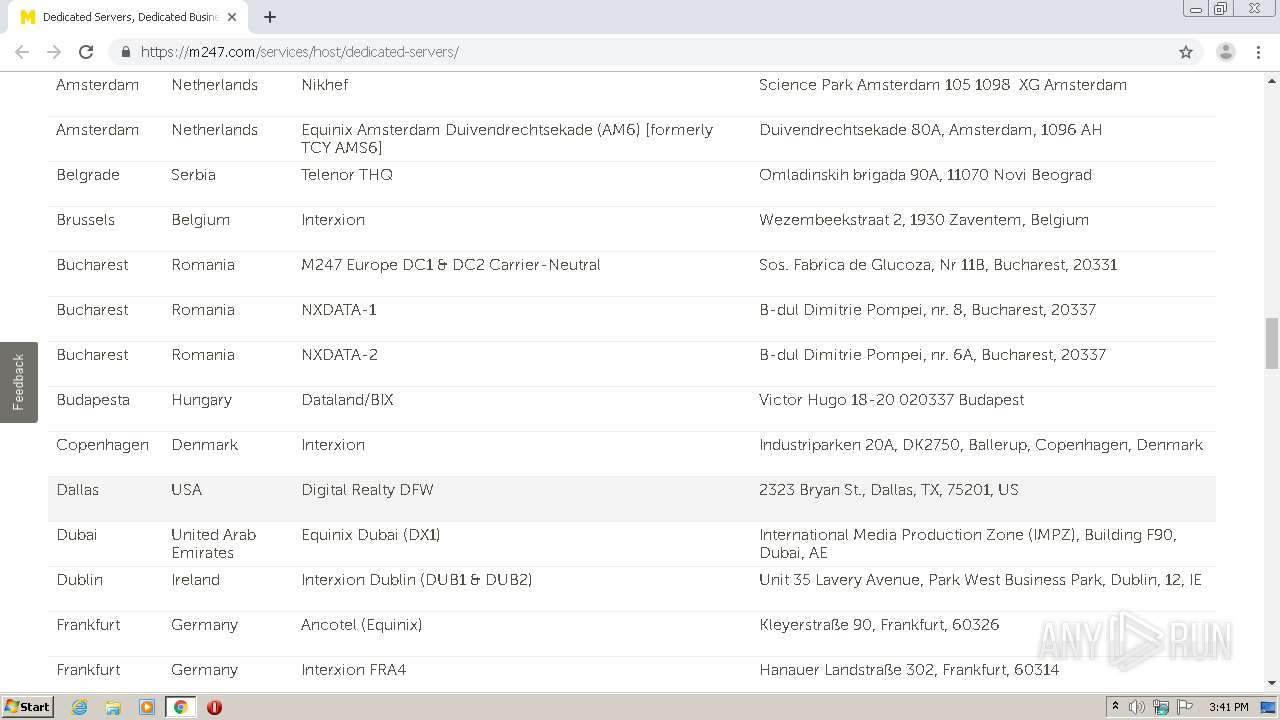
Task: Click the 3:41 PM clock
Action: (1228, 707)
